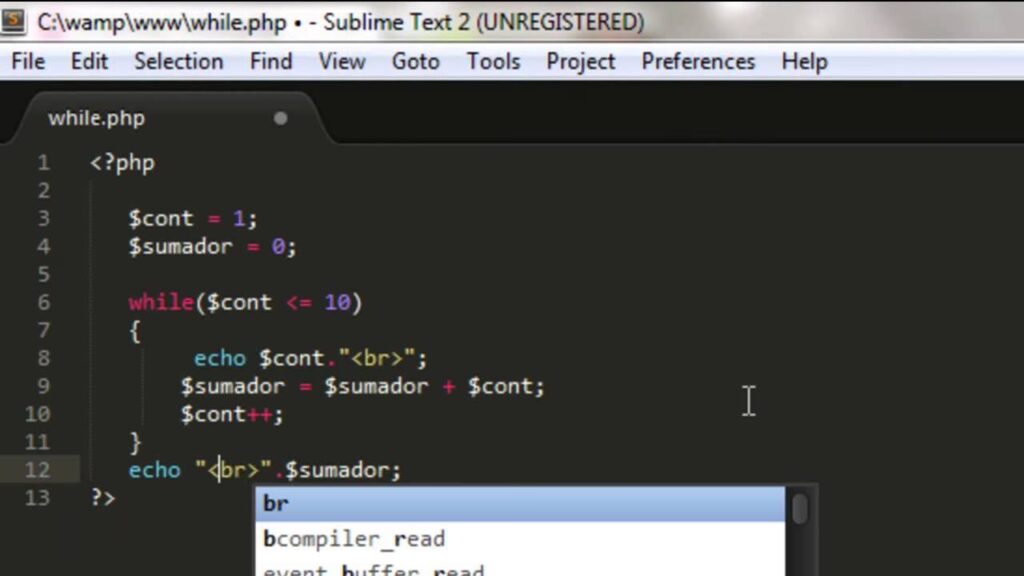The width and height of the screenshot is (1024, 576).
Task: Switch to the while.php tab
Action: (x=97, y=118)
